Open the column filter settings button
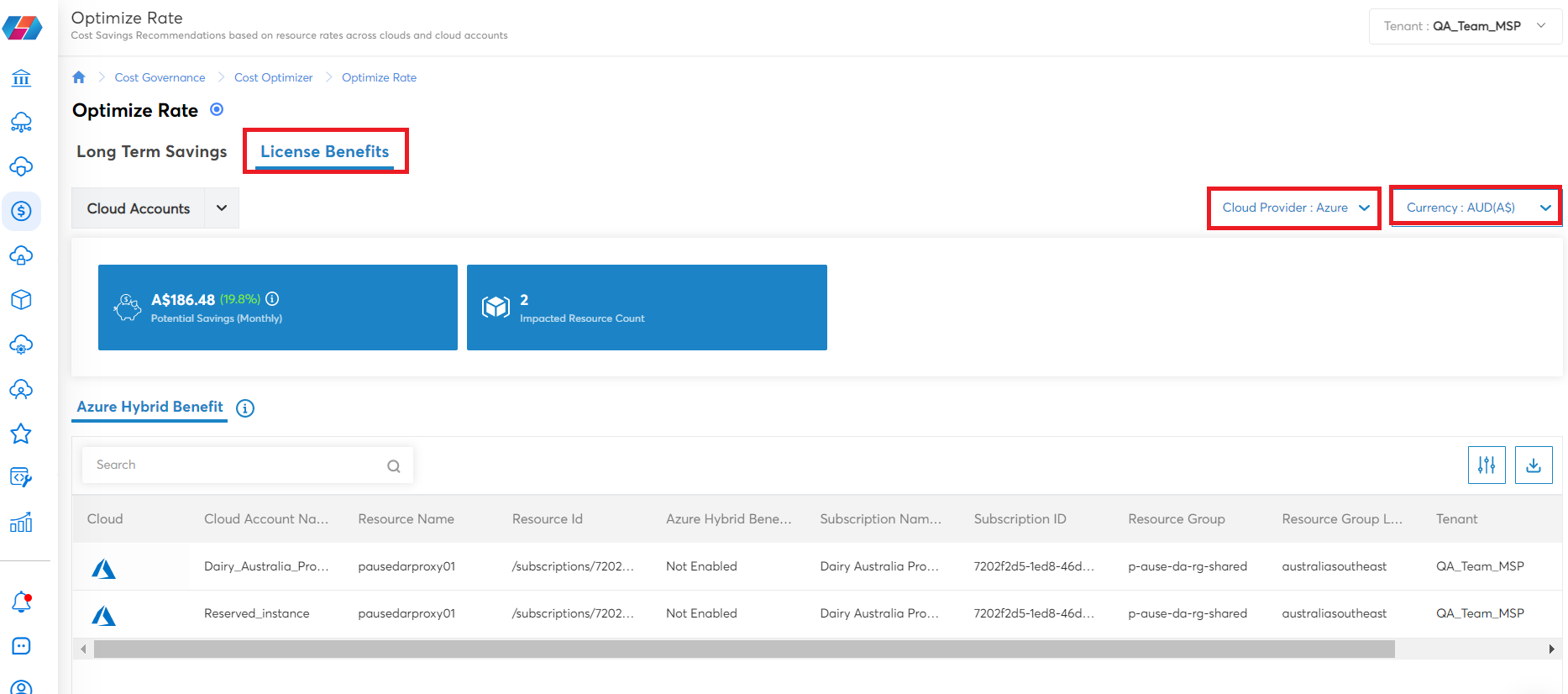This screenshot has width=1568, height=694. (x=1487, y=465)
